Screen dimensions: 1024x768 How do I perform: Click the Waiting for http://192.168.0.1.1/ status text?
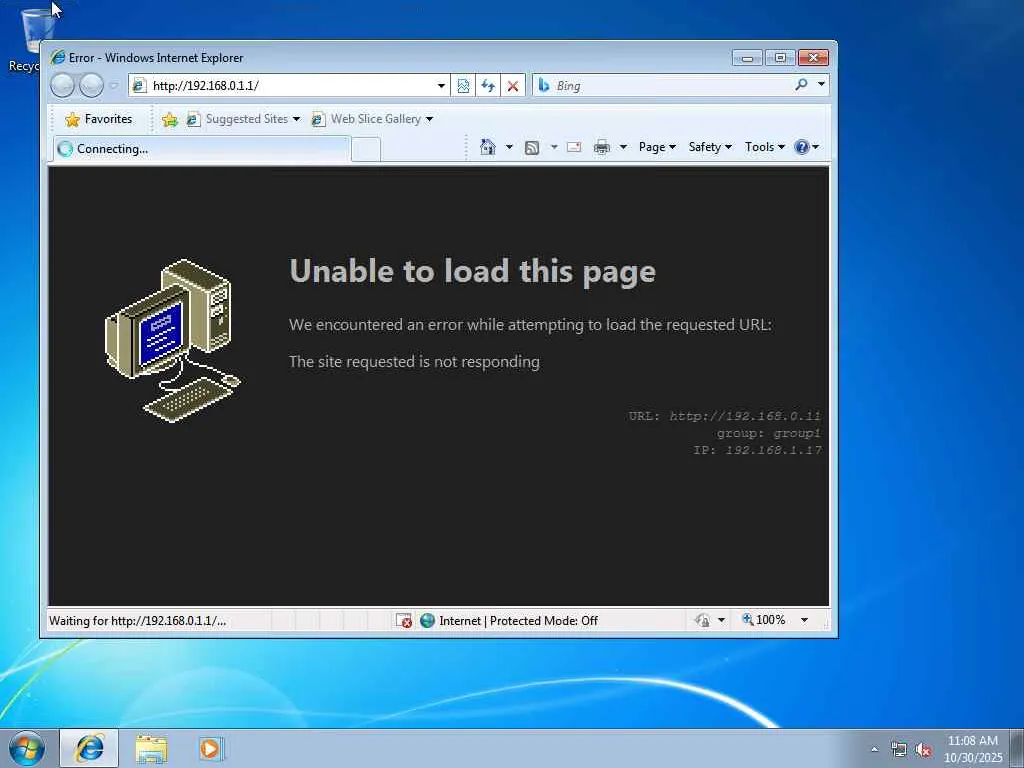(138, 620)
